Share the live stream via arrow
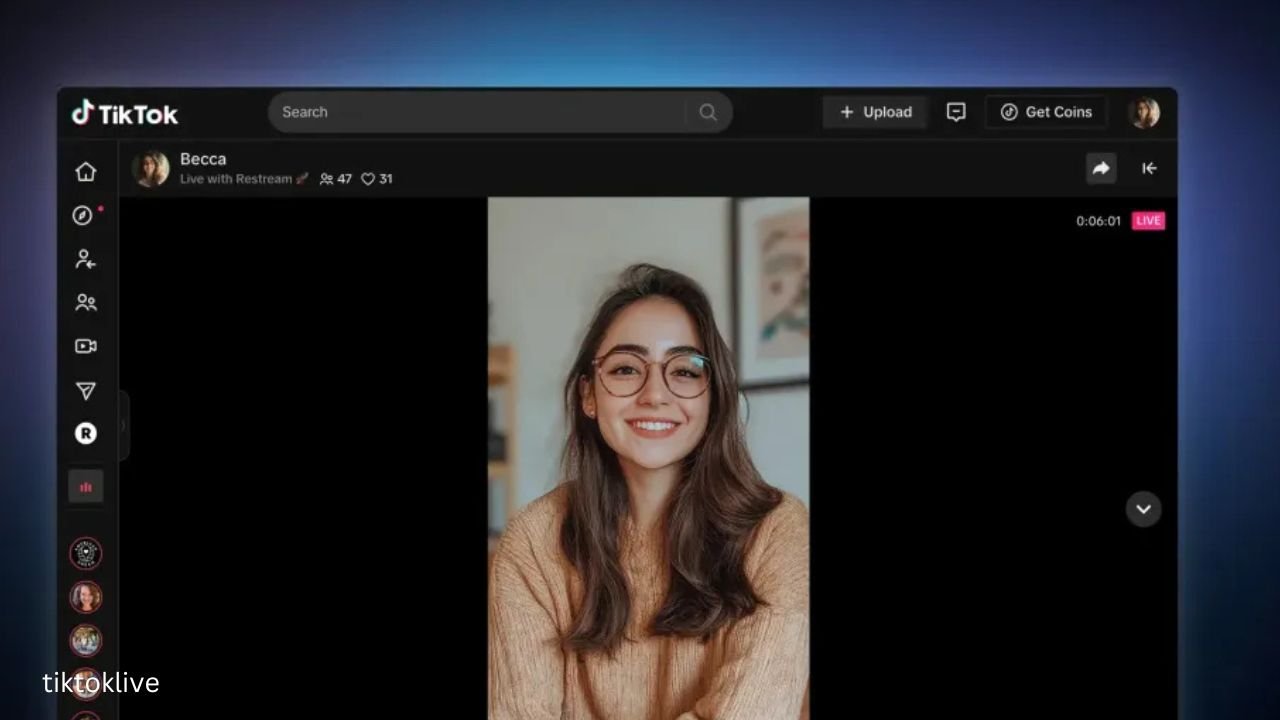The image size is (1280, 720). pos(1101,168)
